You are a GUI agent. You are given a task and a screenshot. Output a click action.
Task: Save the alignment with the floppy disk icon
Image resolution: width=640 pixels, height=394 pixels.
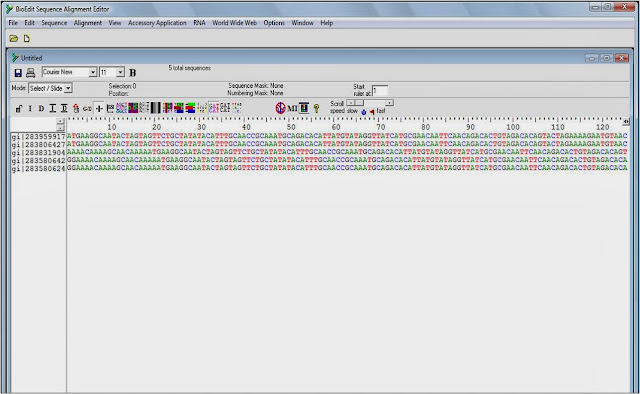click(18, 73)
